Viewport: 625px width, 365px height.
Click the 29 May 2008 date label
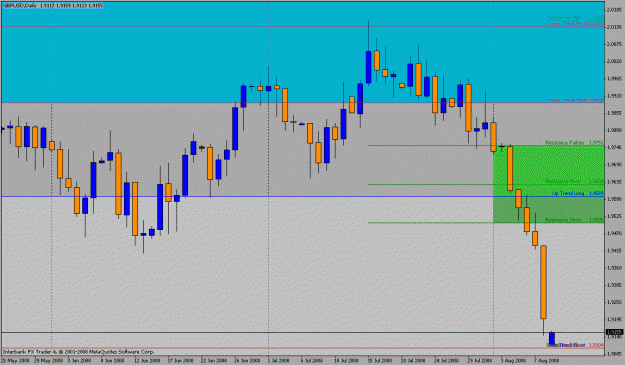(48, 361)
